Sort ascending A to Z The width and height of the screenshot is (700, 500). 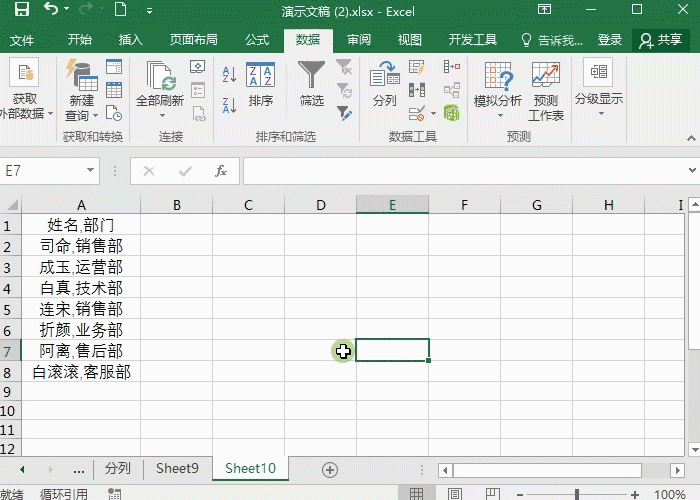229,75
